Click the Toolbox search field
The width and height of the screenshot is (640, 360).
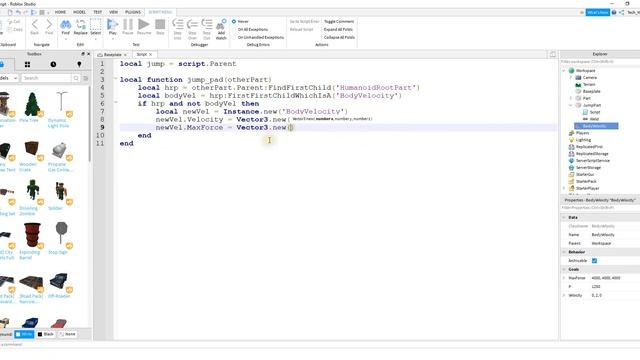[x=46, y=78]
